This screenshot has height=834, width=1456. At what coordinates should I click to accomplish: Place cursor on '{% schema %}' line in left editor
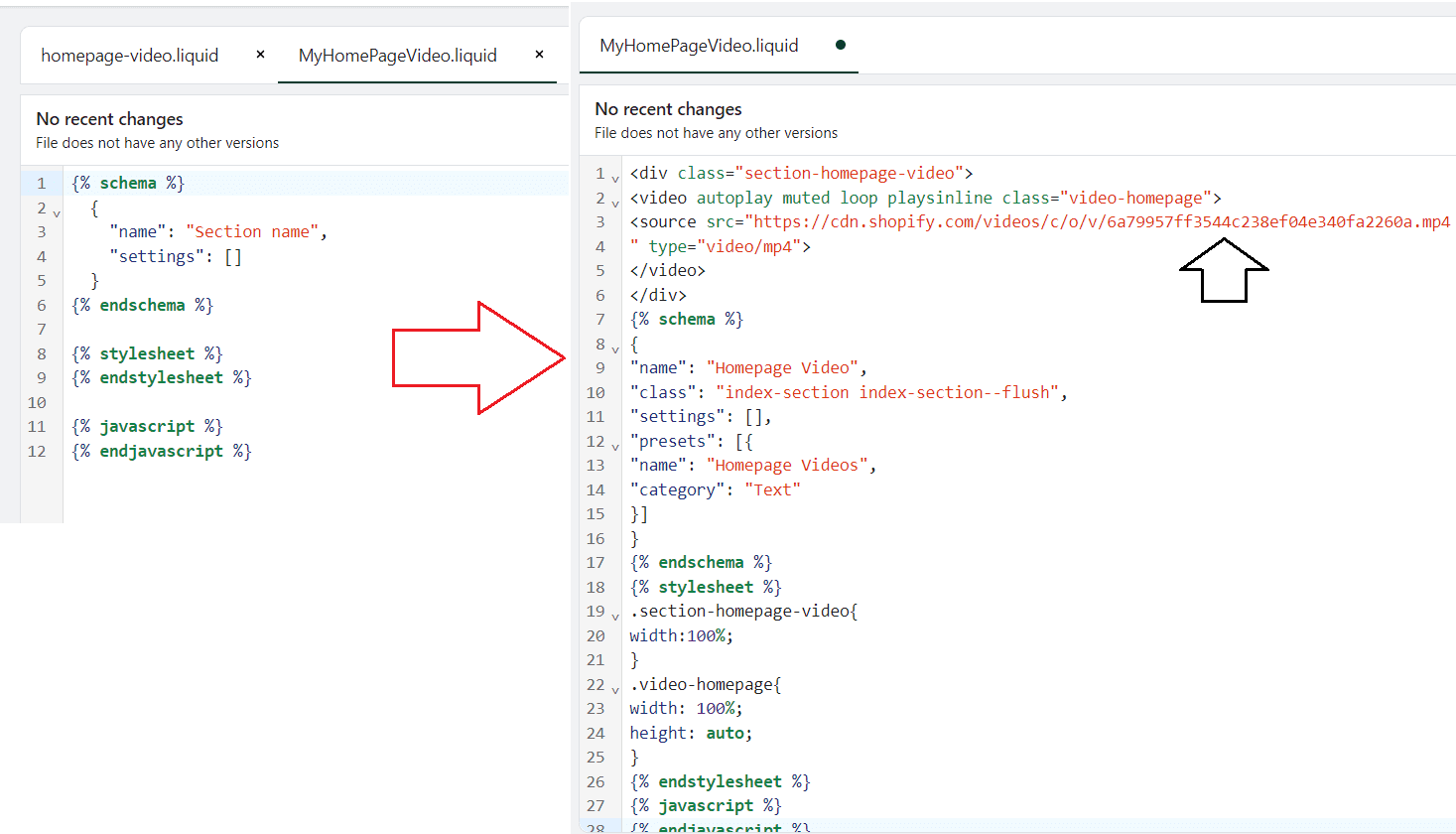tap(128, 183)
